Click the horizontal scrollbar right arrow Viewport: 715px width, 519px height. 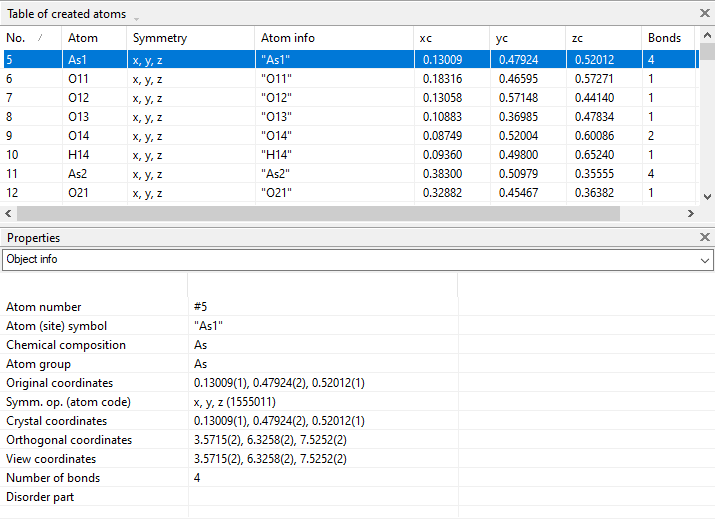click(x=690, y=214)
